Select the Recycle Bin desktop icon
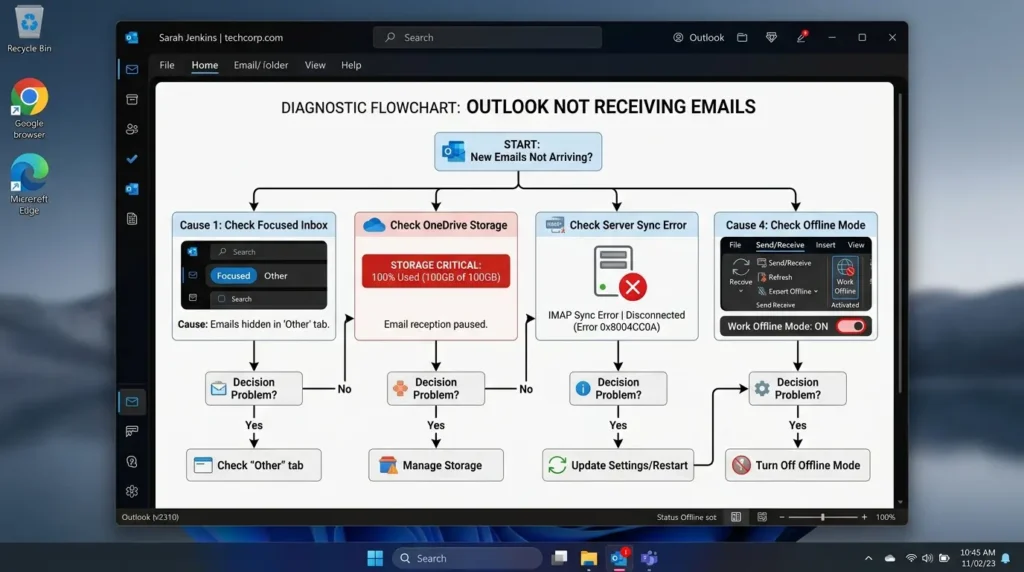Image resolution: width=1024 pixels, height=572 pixels. [x=29, y=29]
